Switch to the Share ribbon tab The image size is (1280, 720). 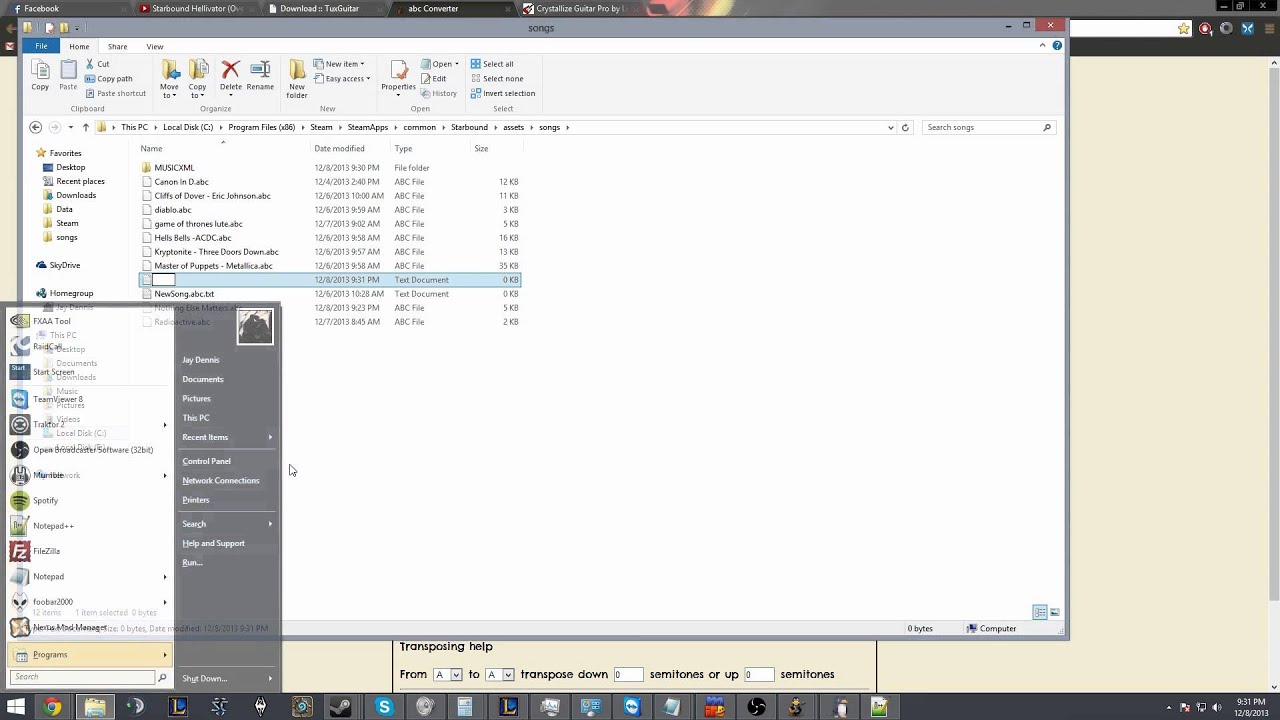117,46
